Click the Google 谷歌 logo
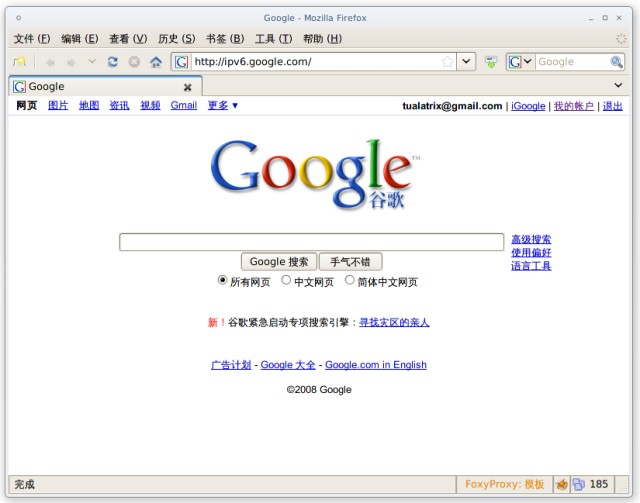 pyautogui.click(x=315, y=174)
